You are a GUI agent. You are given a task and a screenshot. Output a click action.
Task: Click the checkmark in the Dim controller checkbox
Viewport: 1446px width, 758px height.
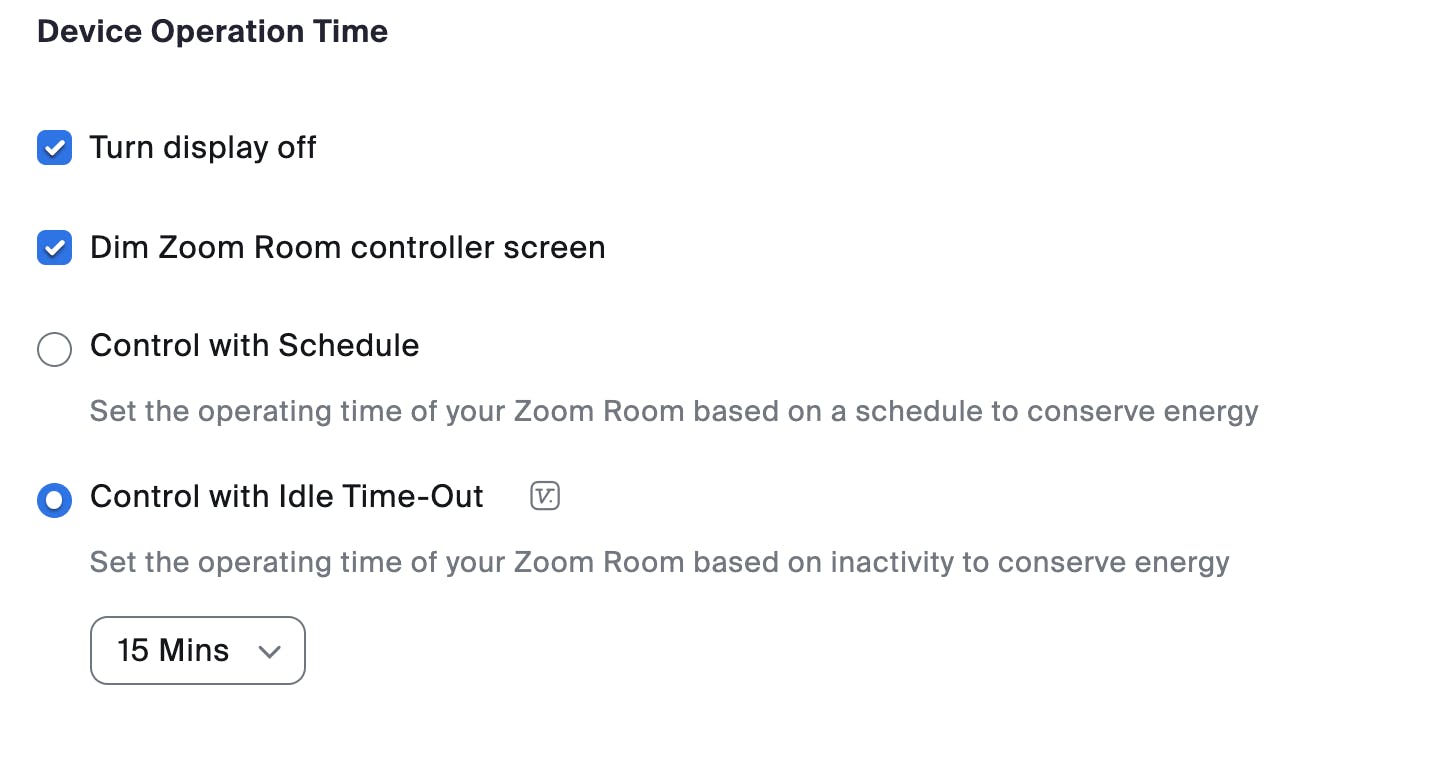(54, 247)
